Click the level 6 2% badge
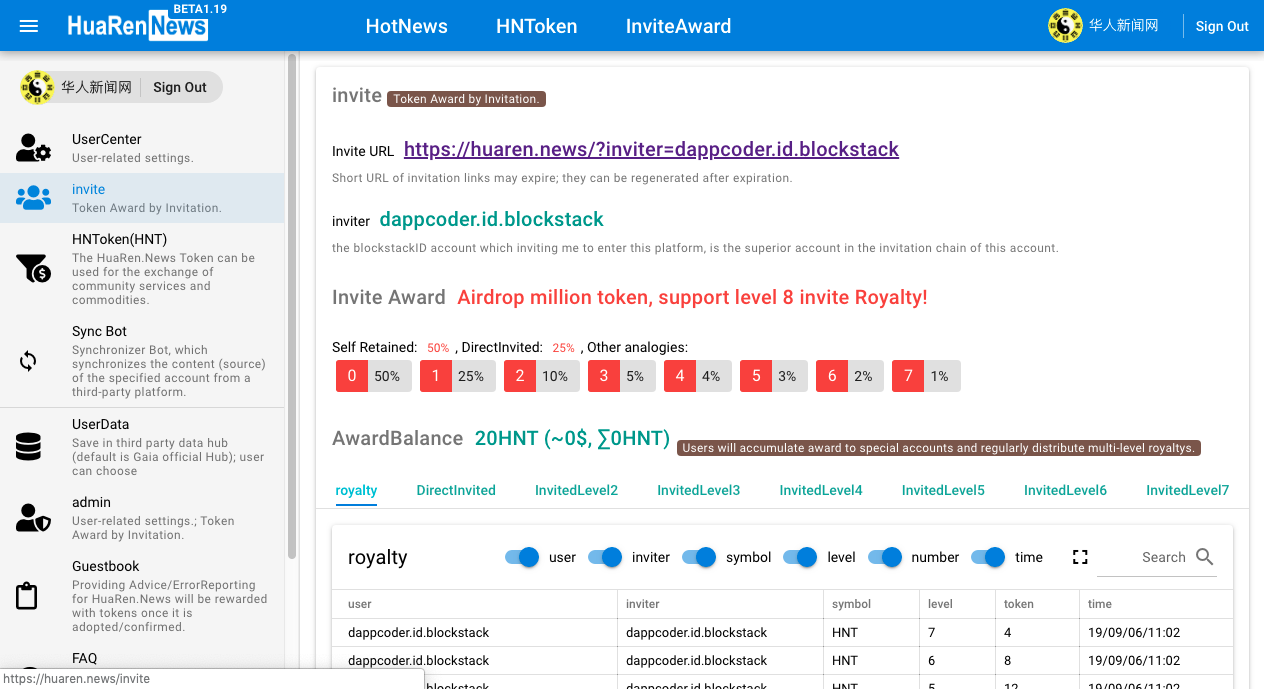Screen dimensions: 1264x689 point(850,376)
